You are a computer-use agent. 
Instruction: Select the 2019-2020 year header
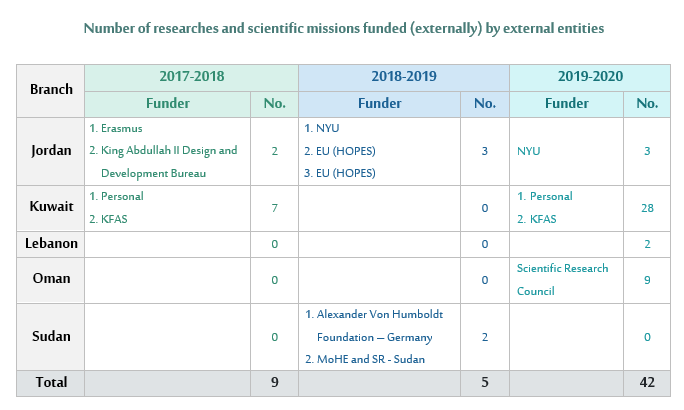pos(589,77)
